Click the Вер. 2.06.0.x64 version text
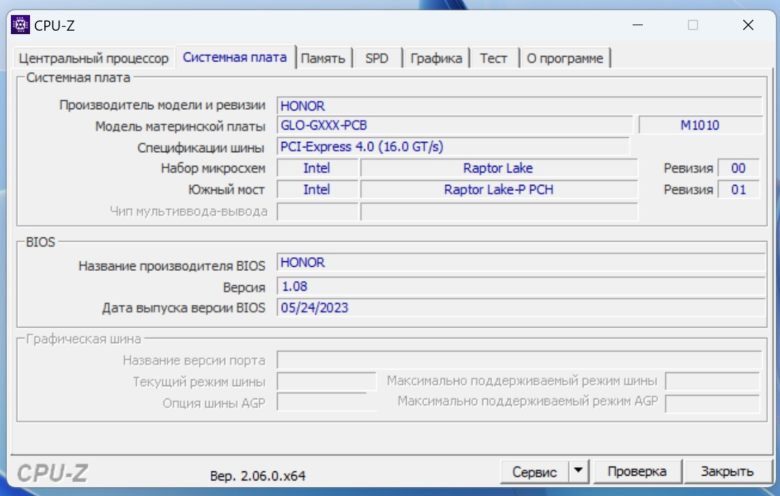780x496 pixels. pos(258,476)
